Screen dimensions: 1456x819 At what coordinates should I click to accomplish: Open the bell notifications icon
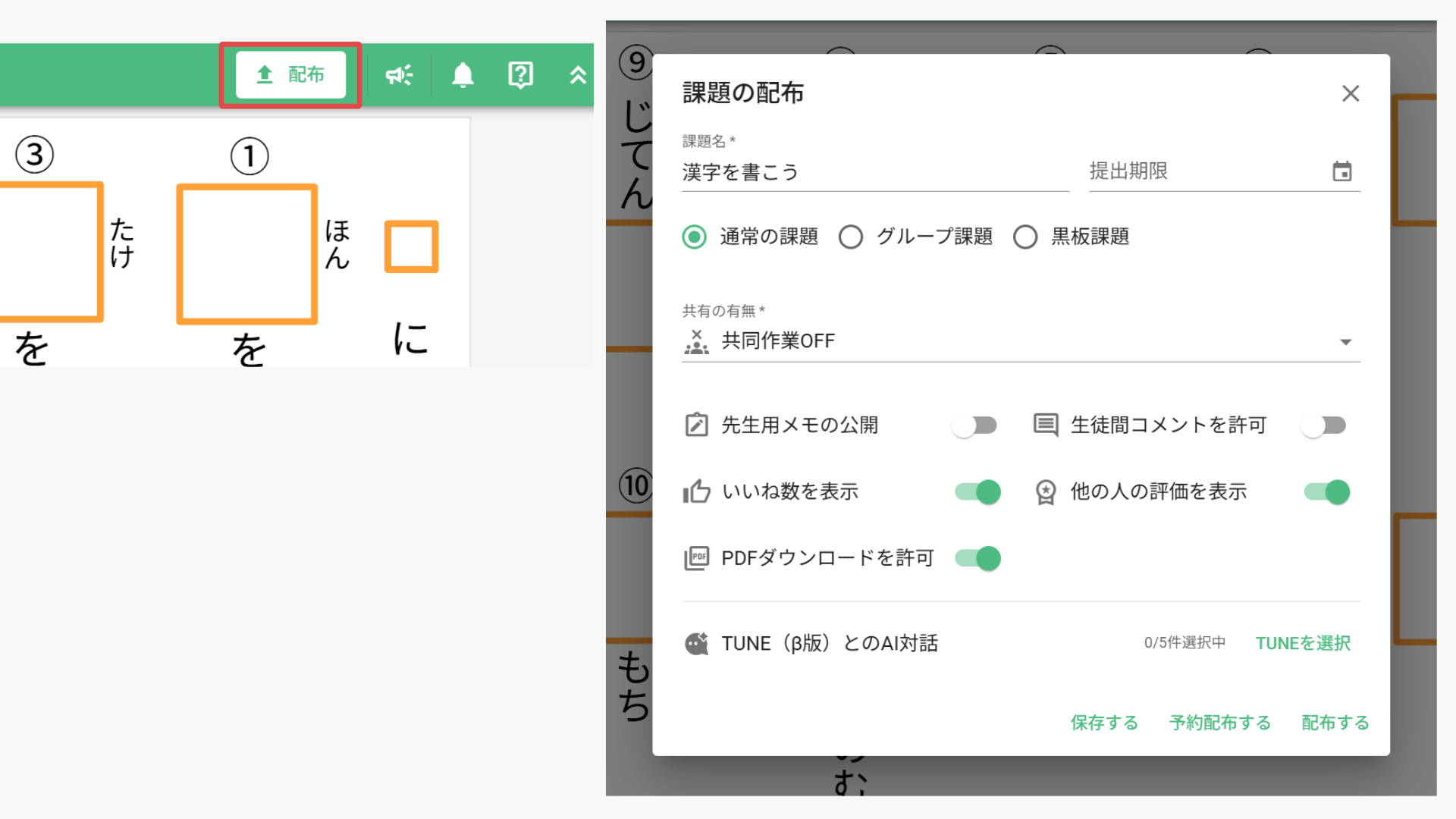[463, 74]
